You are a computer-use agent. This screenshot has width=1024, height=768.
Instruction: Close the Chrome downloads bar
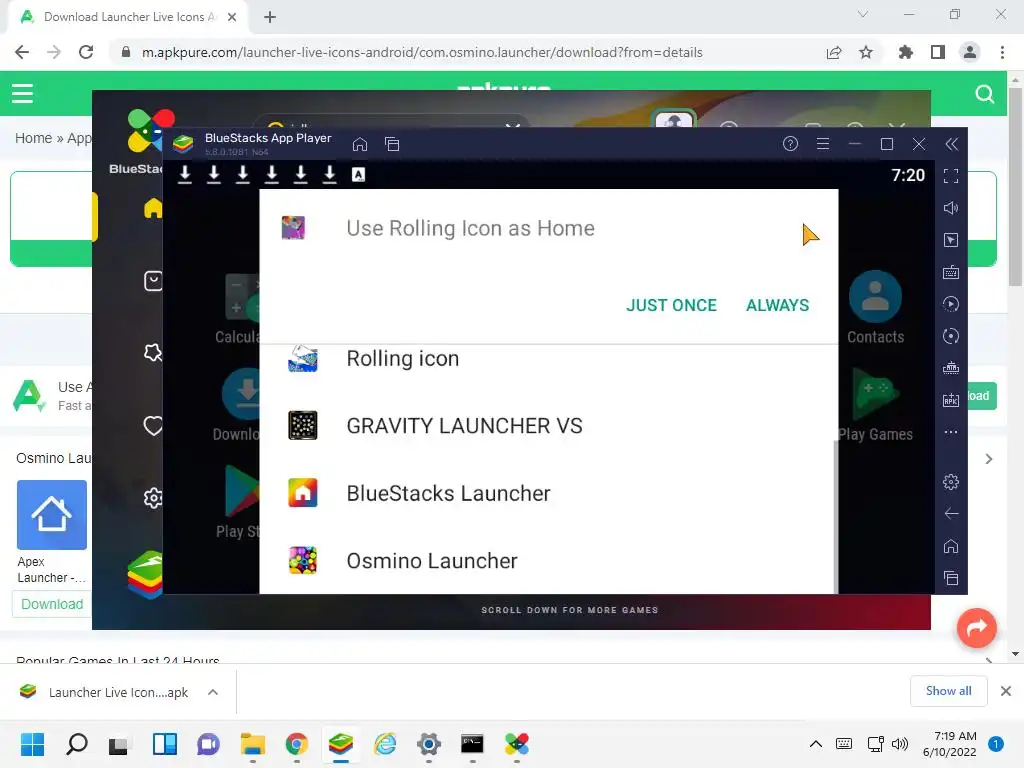tap(1006, 691)
